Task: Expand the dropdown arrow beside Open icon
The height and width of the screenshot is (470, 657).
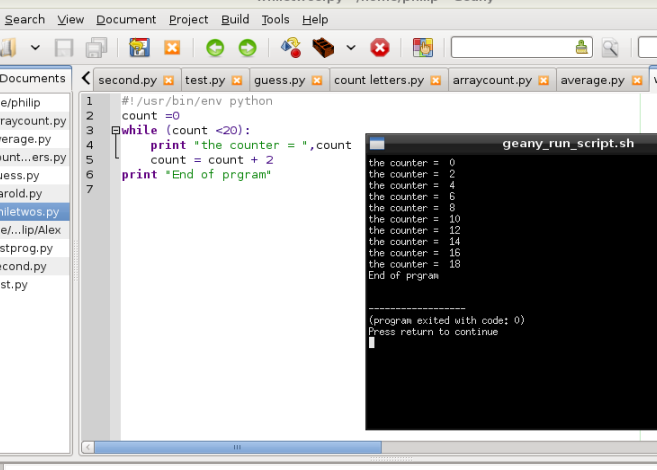Action: 35,47
